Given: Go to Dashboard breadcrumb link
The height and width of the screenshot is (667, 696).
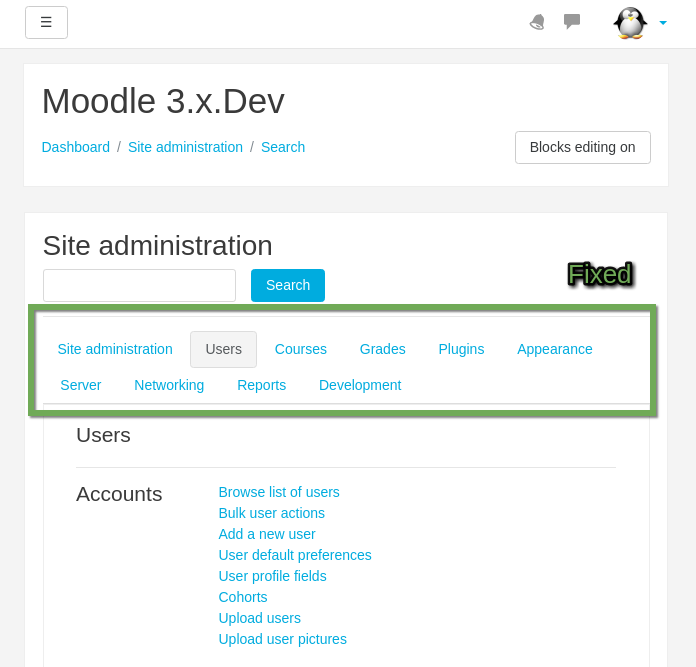Looking at the screenshot, I should 75,147.
